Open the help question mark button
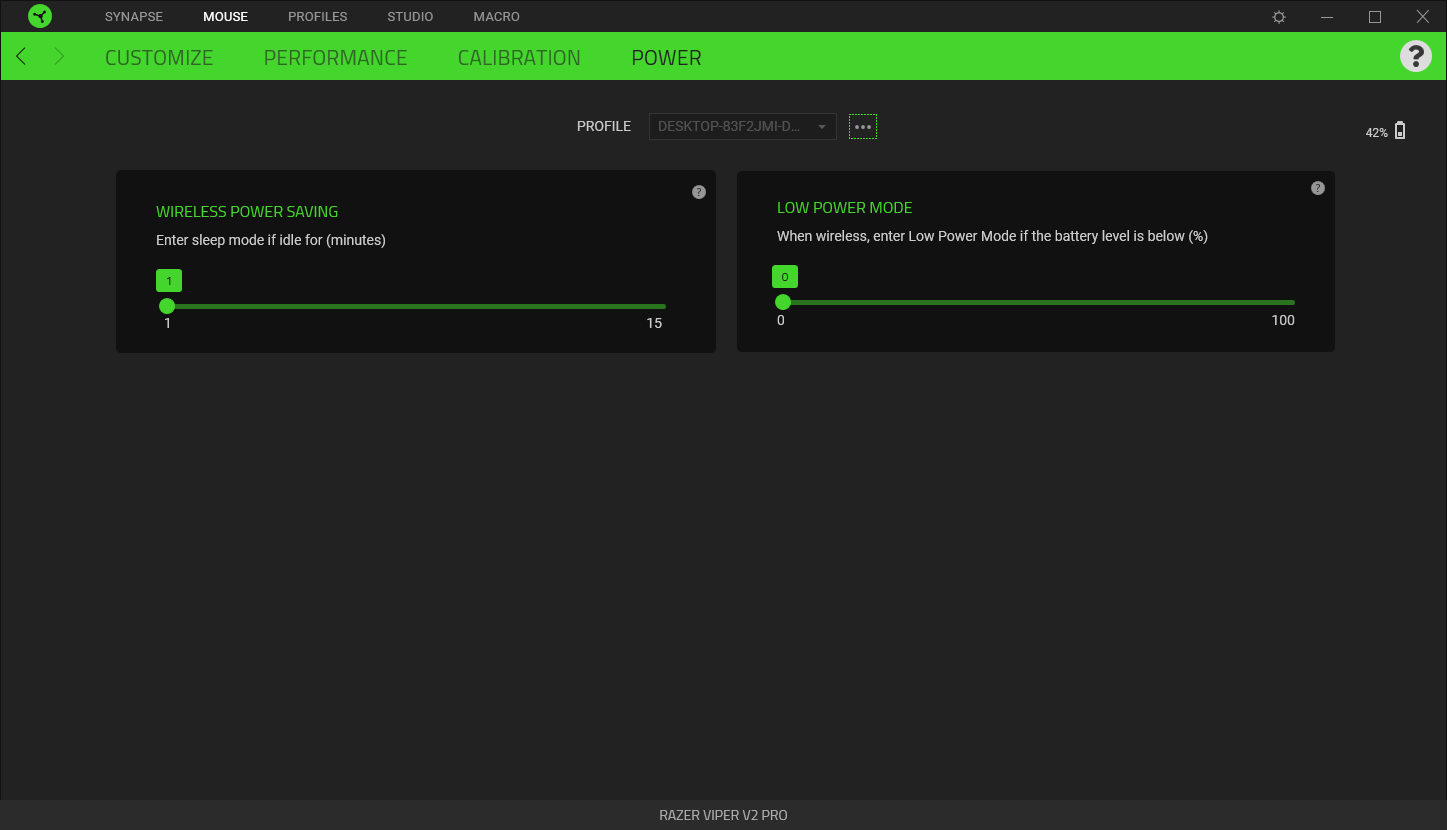The width and height of the screenshot is (1447, 830). (x=1415, y=56)
